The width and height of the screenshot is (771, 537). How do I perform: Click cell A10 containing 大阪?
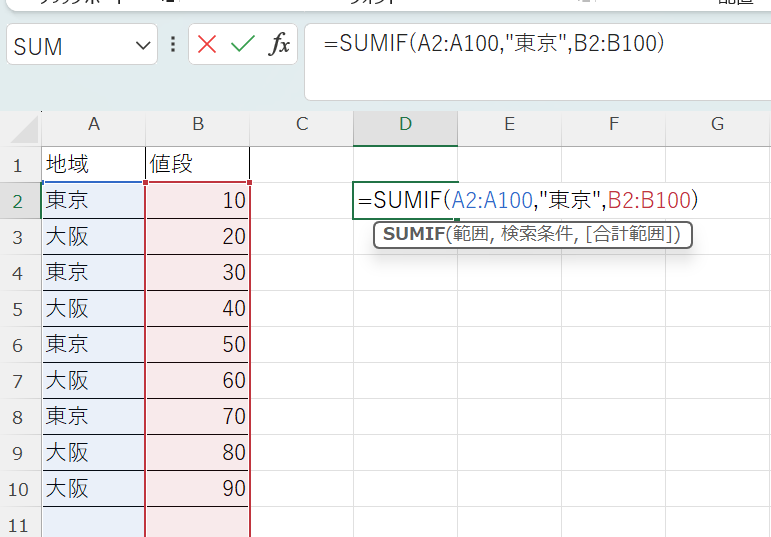click(x=94, y=489)
